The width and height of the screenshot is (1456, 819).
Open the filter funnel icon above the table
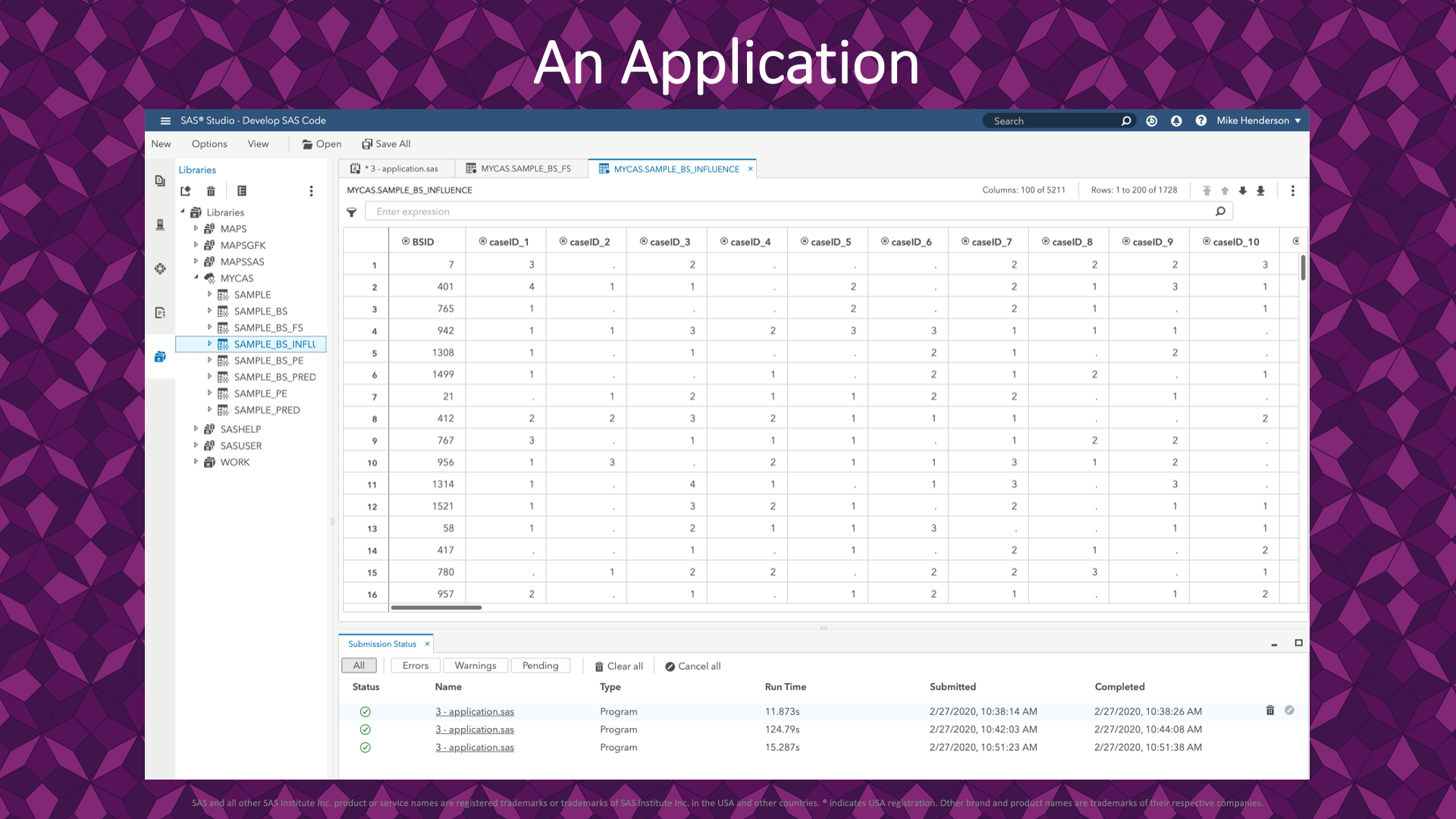(x=352, y=212)
